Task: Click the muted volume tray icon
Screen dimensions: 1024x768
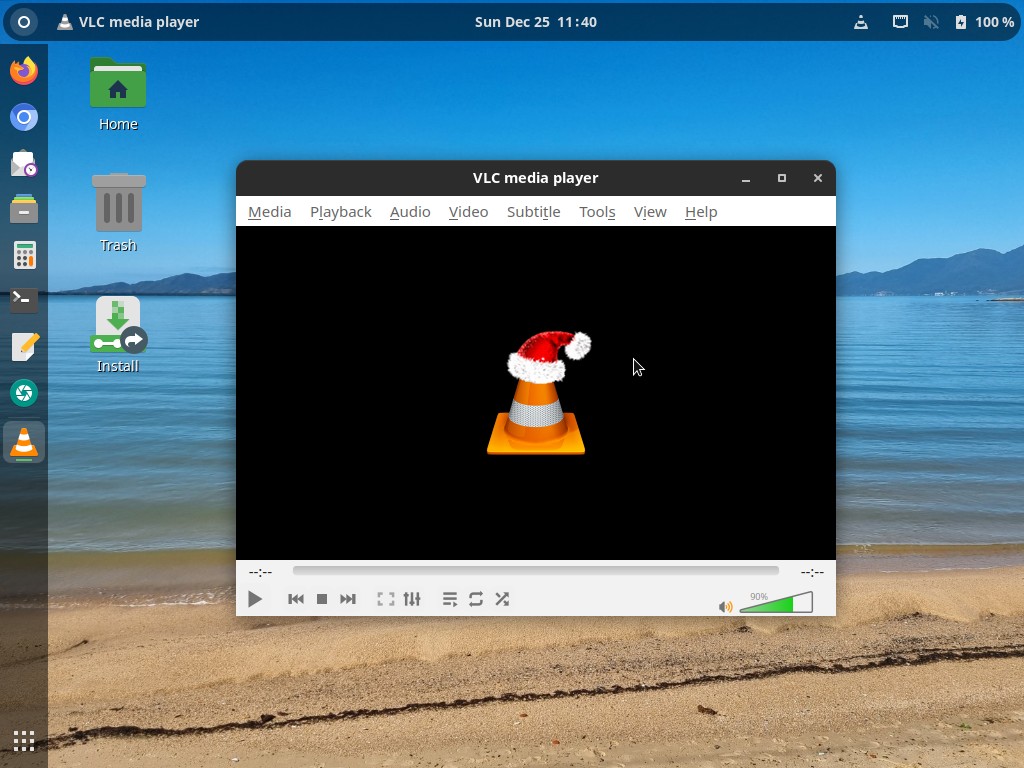Action: (931, 22)
